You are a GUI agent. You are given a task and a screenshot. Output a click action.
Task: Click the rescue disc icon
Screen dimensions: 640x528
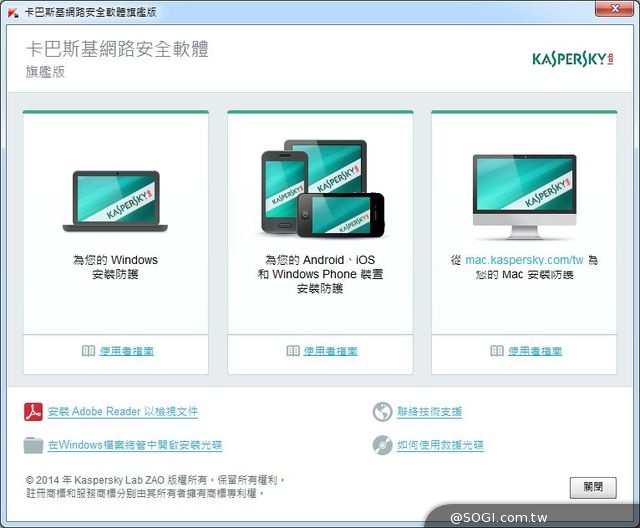381,445
